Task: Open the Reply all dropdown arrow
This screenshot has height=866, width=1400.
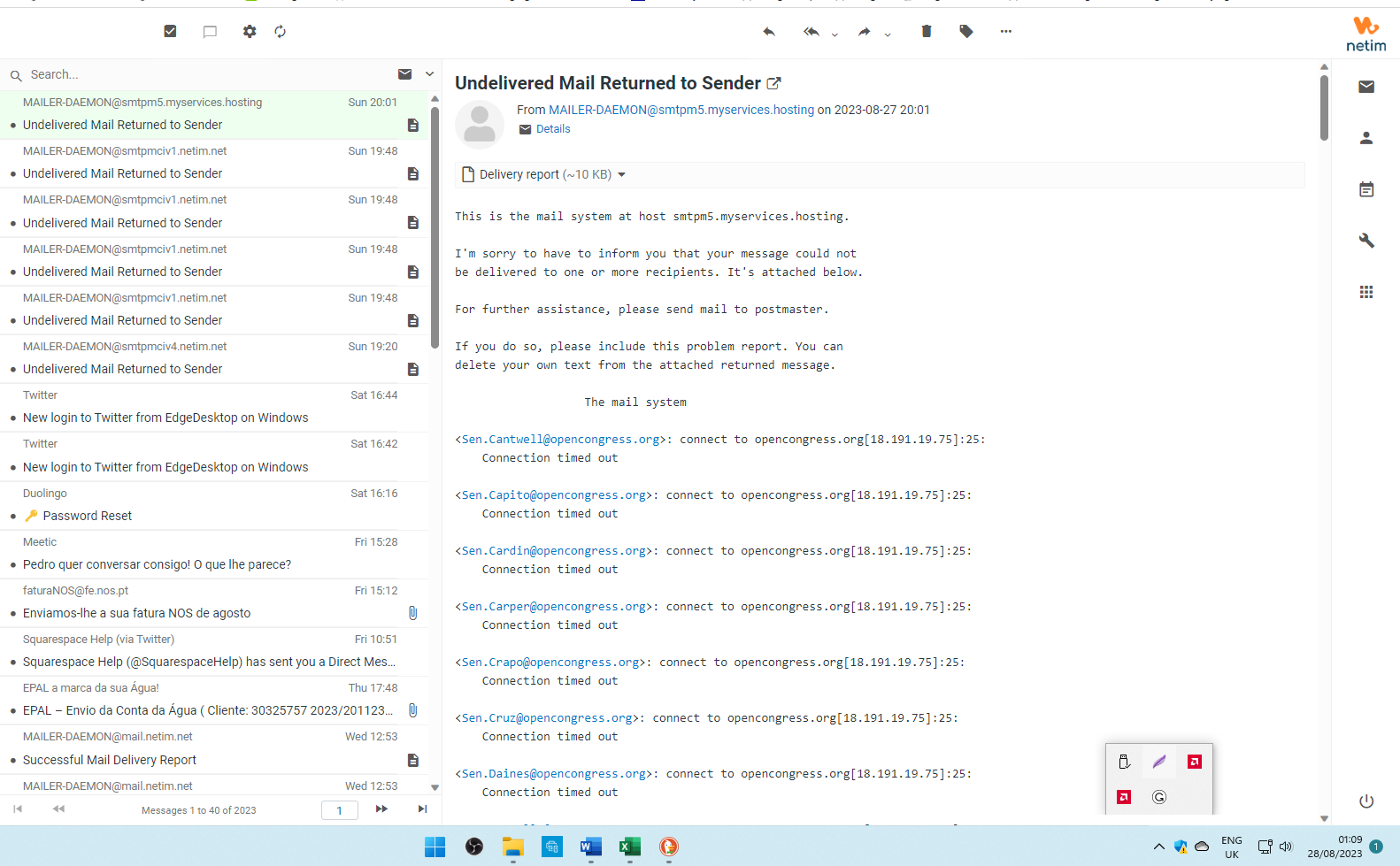Action: click(x=835, y=34)
